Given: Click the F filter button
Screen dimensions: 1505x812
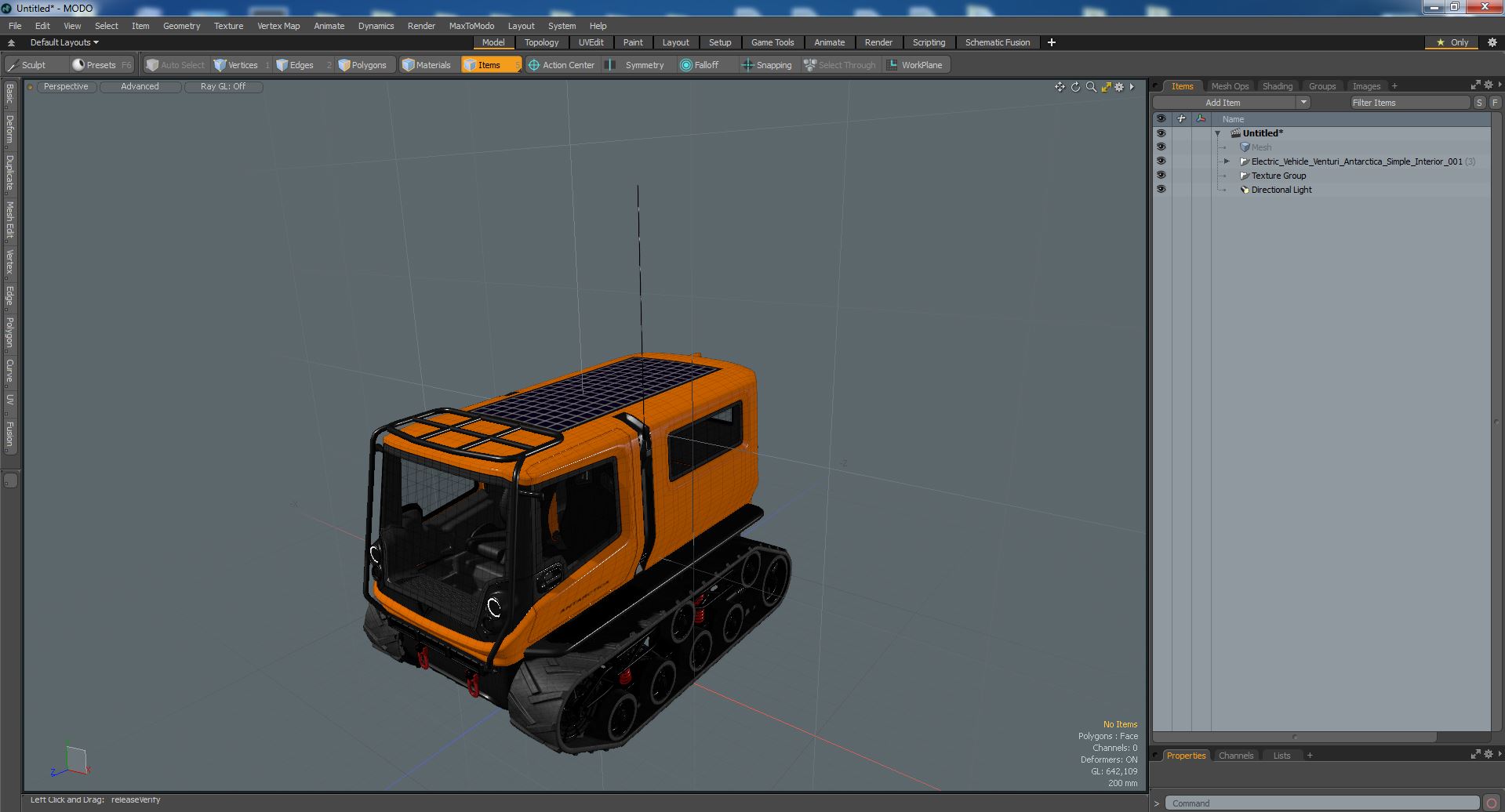Looking at the screenshot, I should pyautogui.click(x=1495, y=103).
